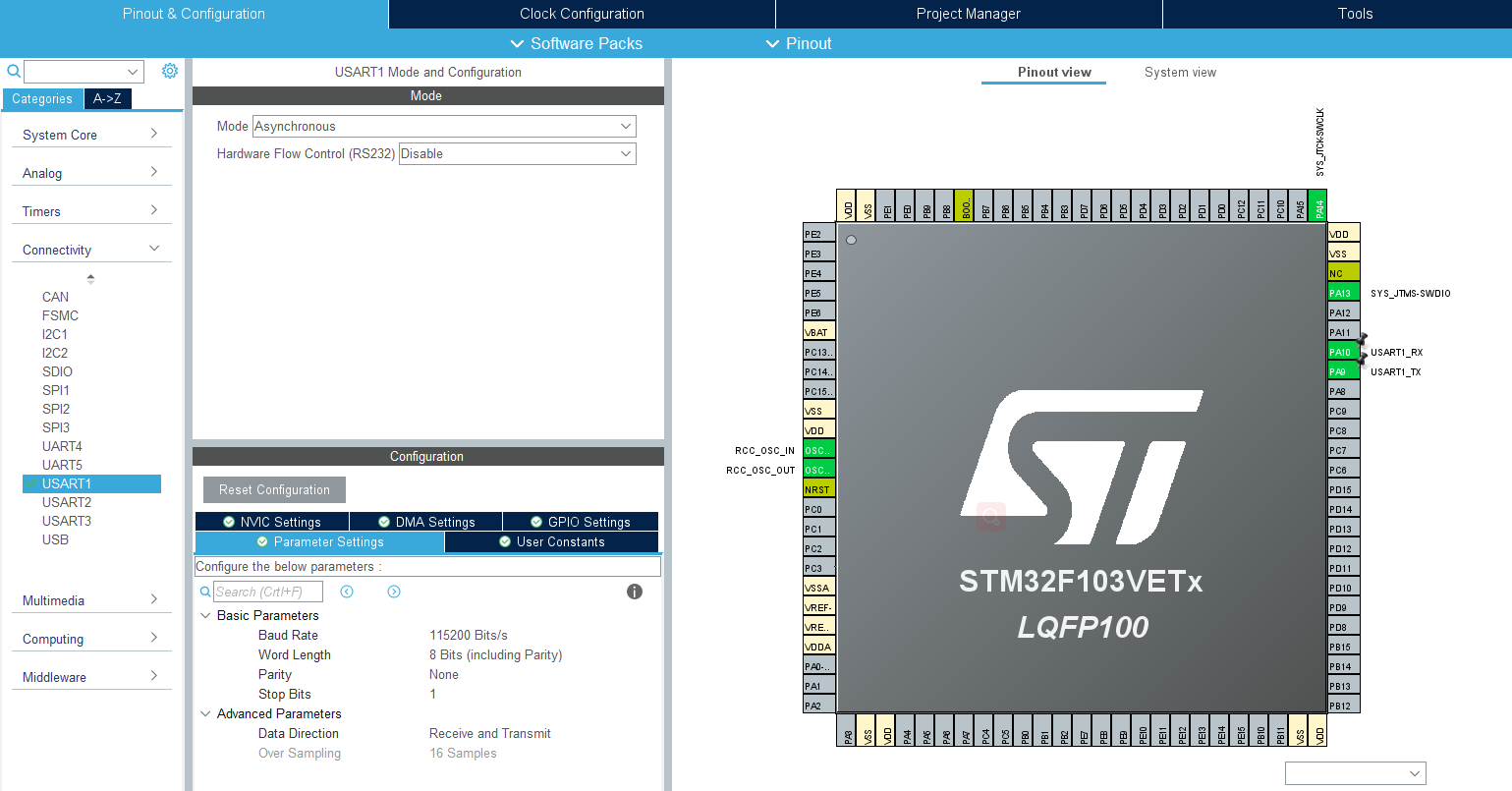Select FSMC peripheral
The width and height of the screenshot is (1512, 791).
pyautogui.click(x=60, y=315)
